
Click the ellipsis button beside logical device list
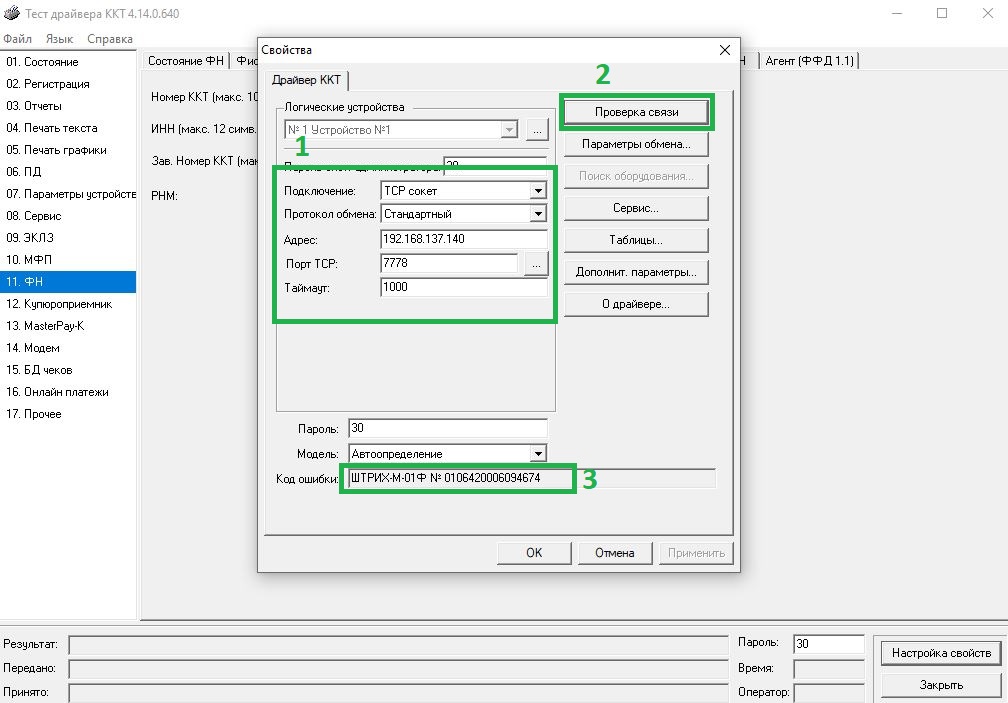pos(537,130)
